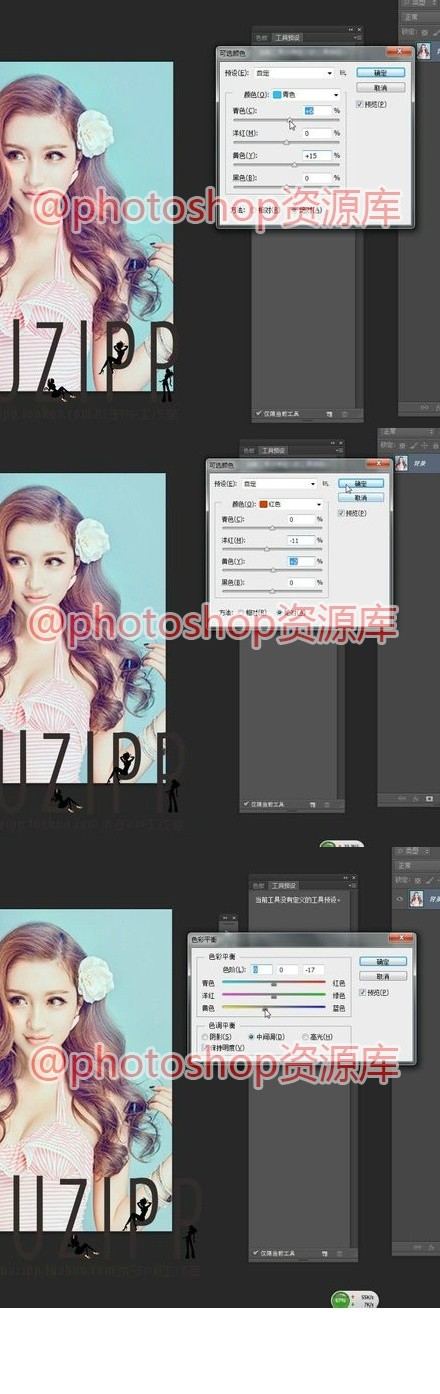Open 预设 preset dropdown in Cyan Selective Color dialog

(294, 73)
